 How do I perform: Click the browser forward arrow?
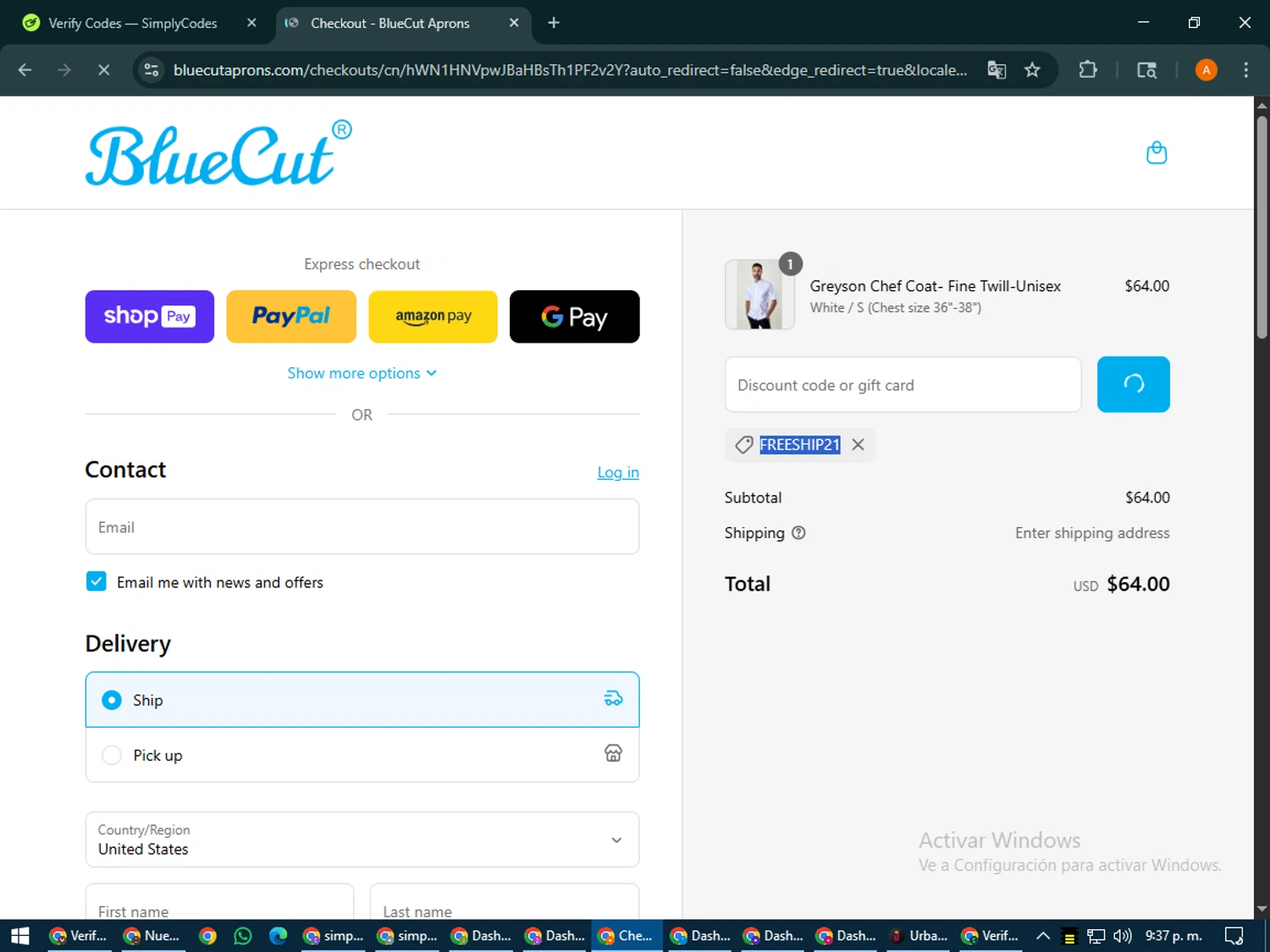tap(64, 70)
